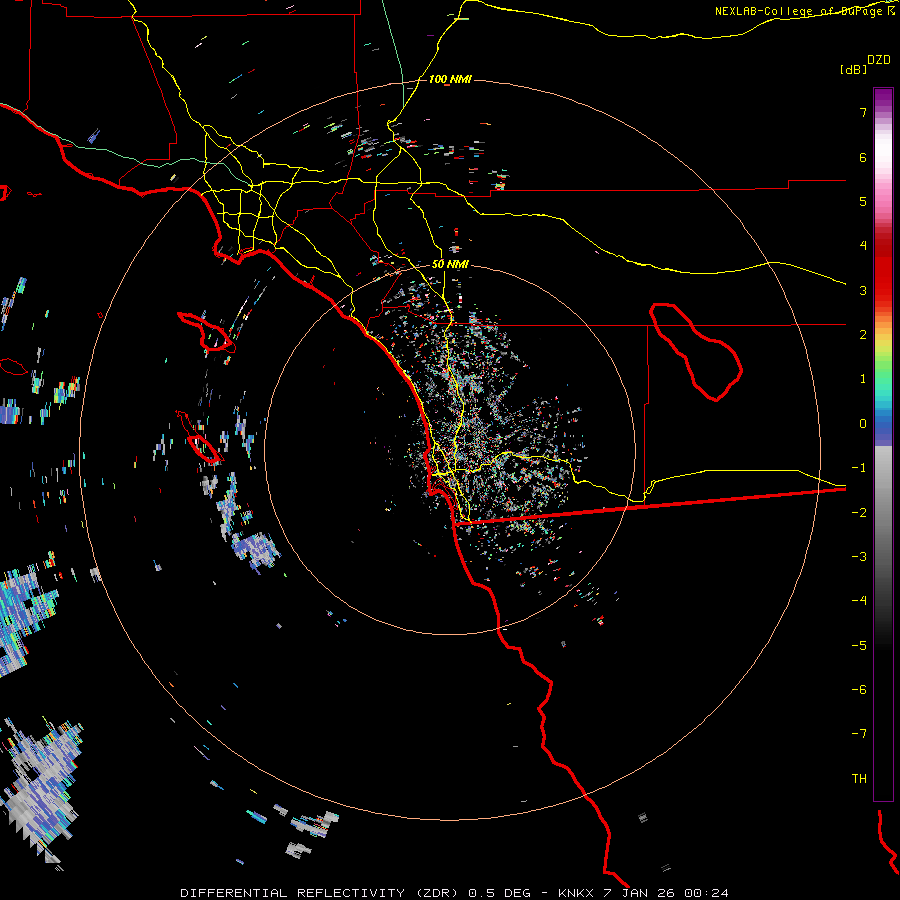Click the KNKX station identifier in caption
Viewport: 900px width, 900px height.
(577, 893)
